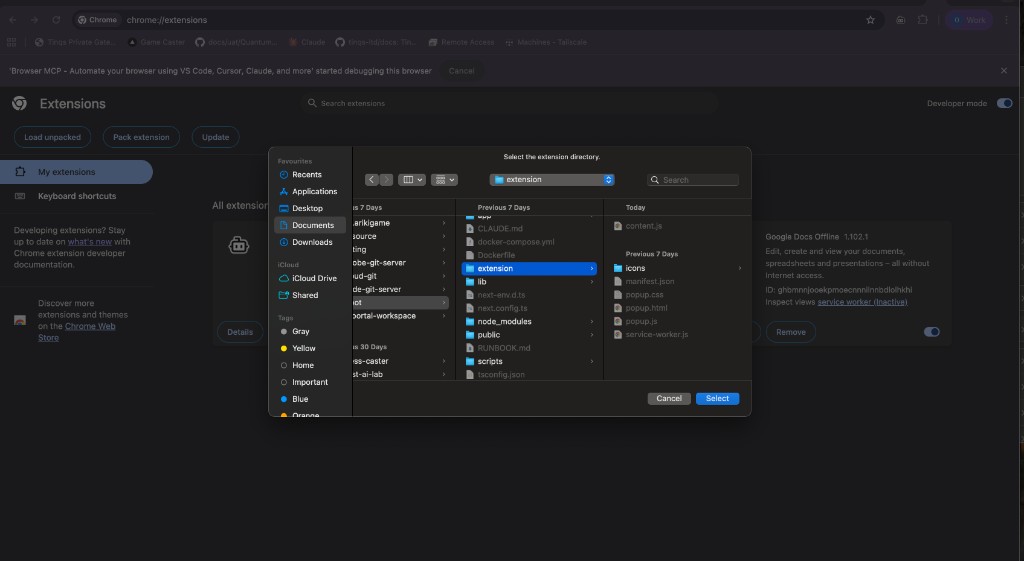Disable the Google Docs Offline extension toggle
The height and width of the screenshot is (561, 1024).
click(x=932, y=332)
